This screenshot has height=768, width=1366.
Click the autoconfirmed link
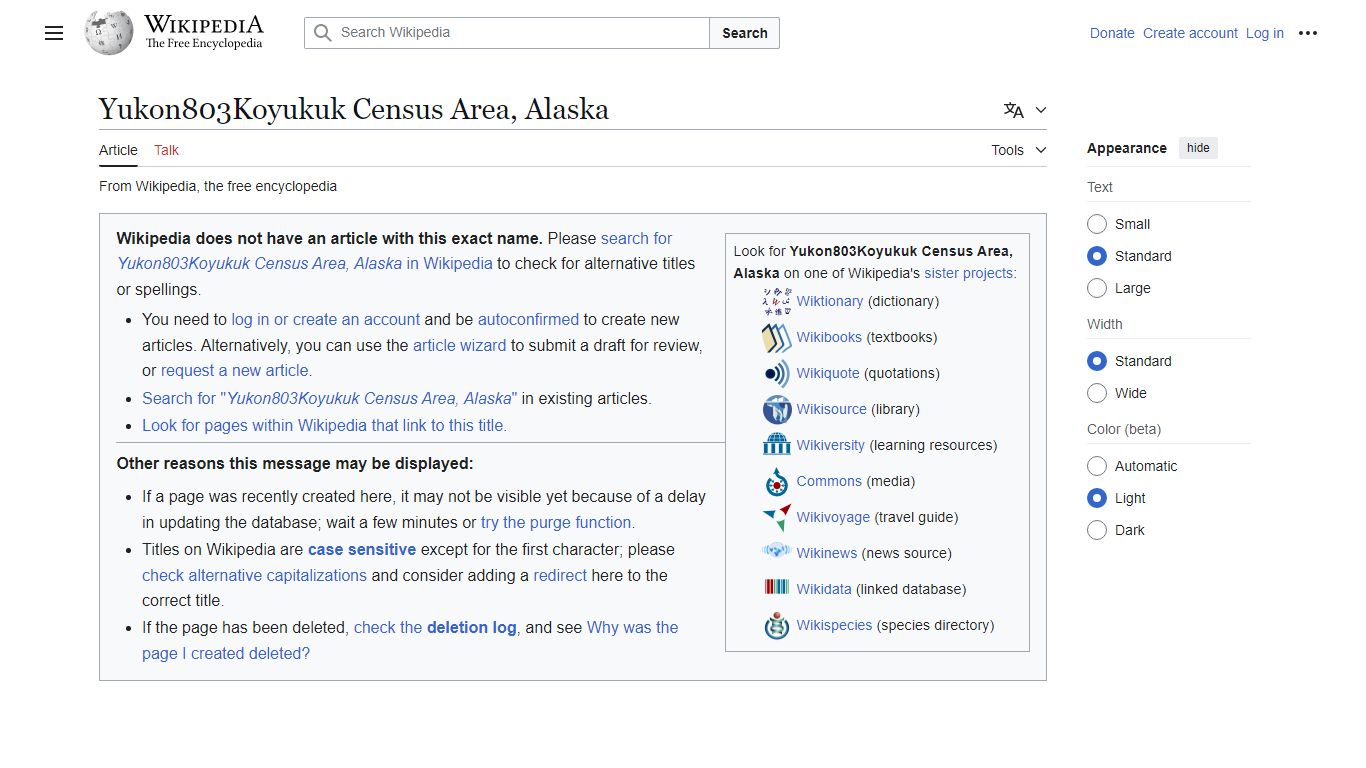point(528,319)
